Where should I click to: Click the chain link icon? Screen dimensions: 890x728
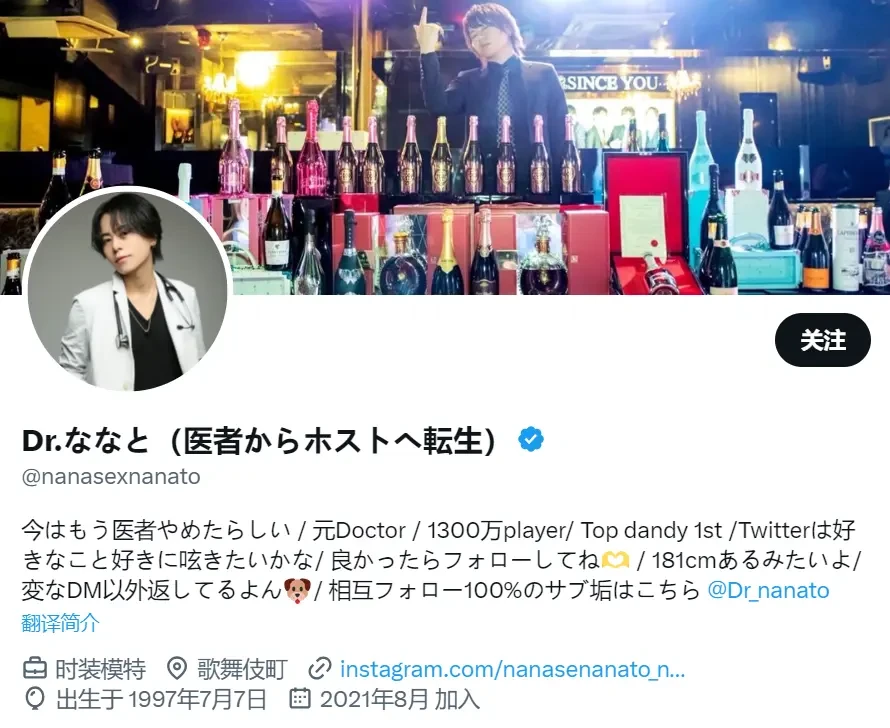tap(320, 668)
